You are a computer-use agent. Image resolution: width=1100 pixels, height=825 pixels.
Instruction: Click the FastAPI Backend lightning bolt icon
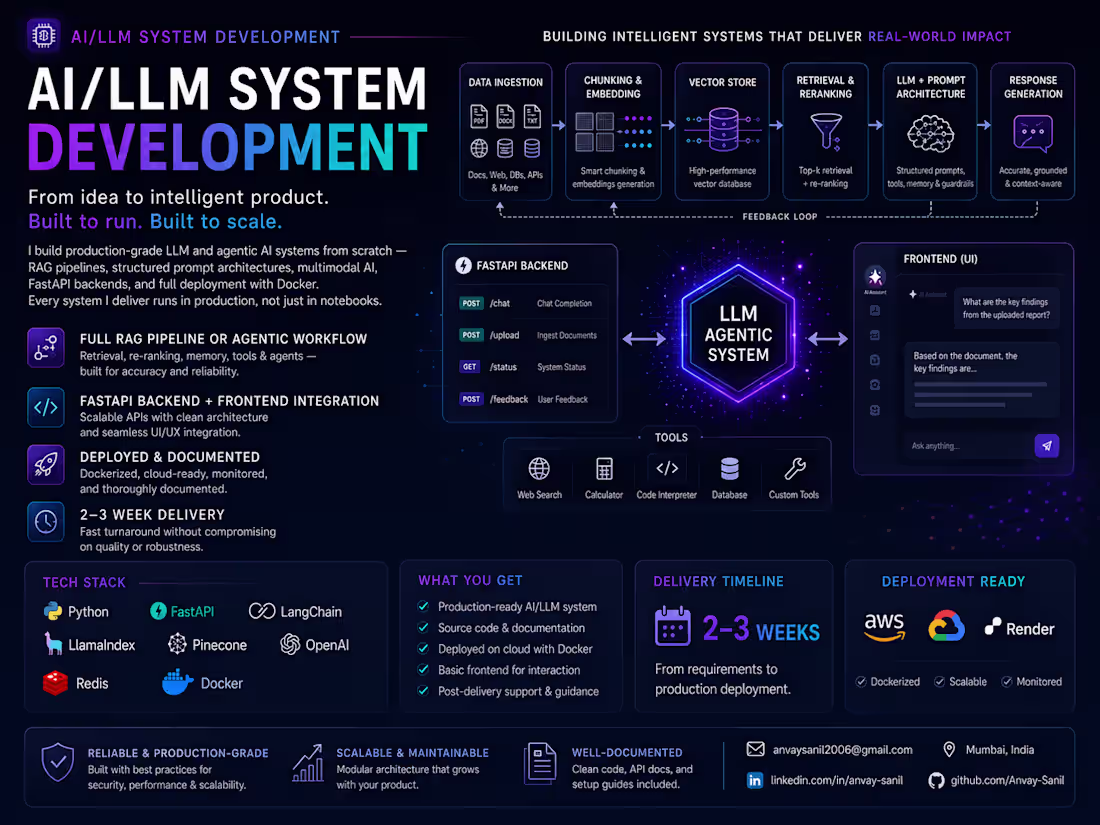click(x=463, y=265)
